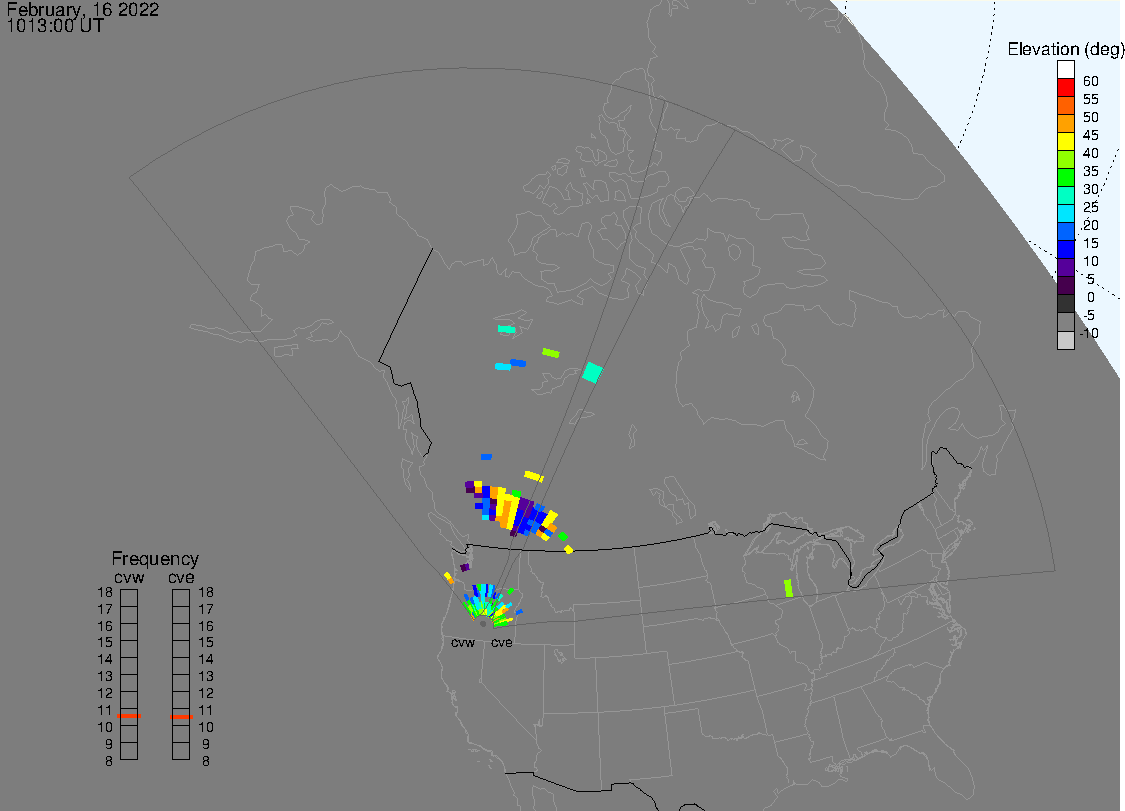Click the 8 label left of cvw bar

coord(109,761)
